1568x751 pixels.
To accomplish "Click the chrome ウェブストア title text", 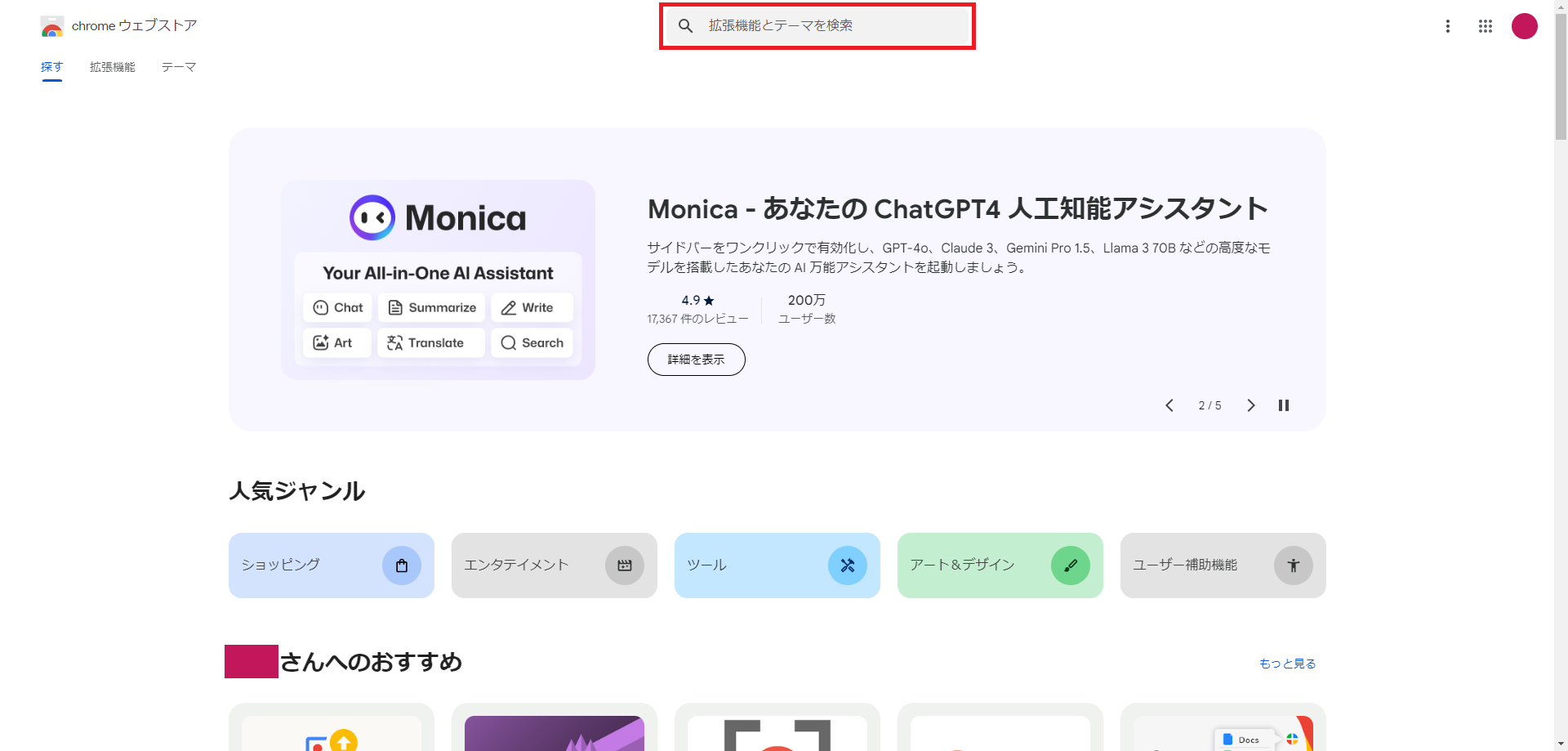I will [135, 26].
